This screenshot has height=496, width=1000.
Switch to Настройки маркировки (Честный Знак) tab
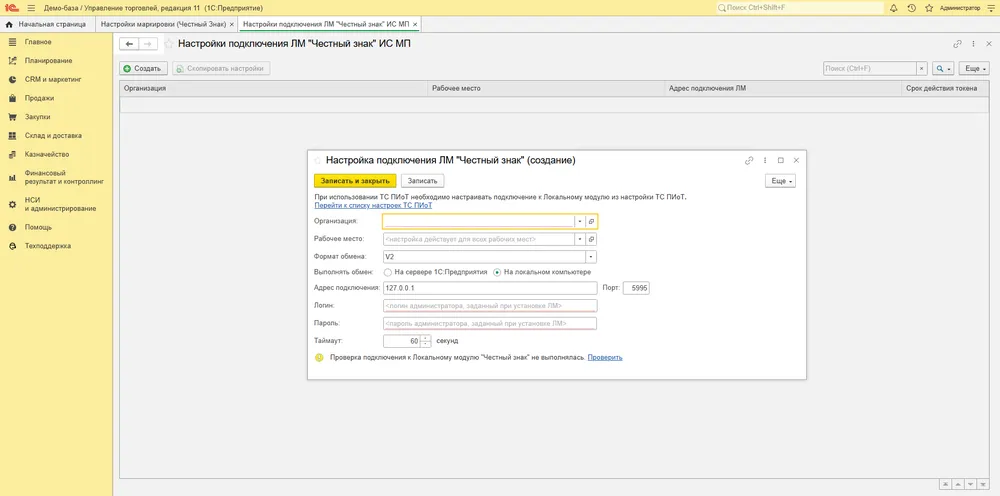click(x=163, y=24)
